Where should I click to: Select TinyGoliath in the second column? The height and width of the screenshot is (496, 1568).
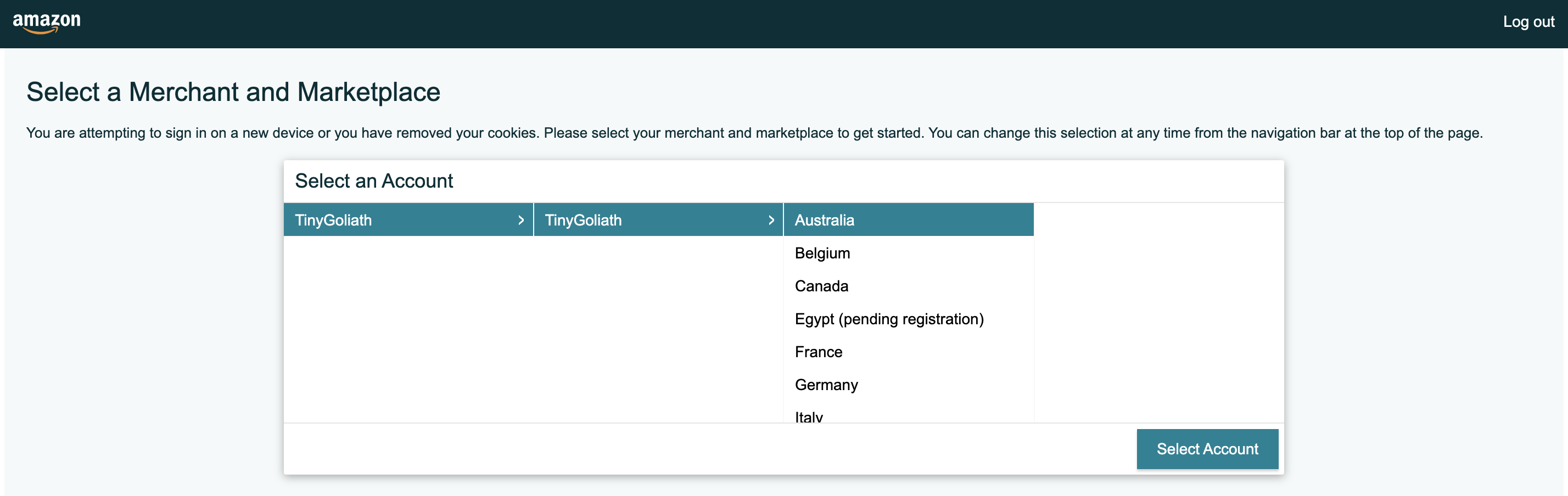pos(583,219)
